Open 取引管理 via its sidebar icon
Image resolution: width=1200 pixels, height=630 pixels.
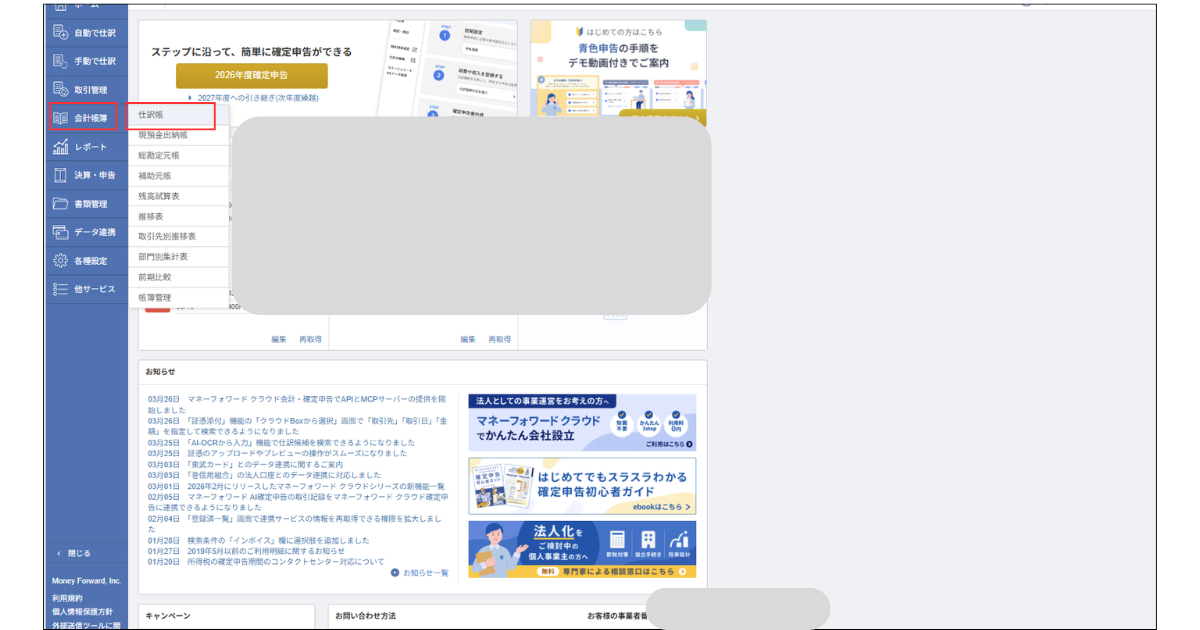[60, 90]
